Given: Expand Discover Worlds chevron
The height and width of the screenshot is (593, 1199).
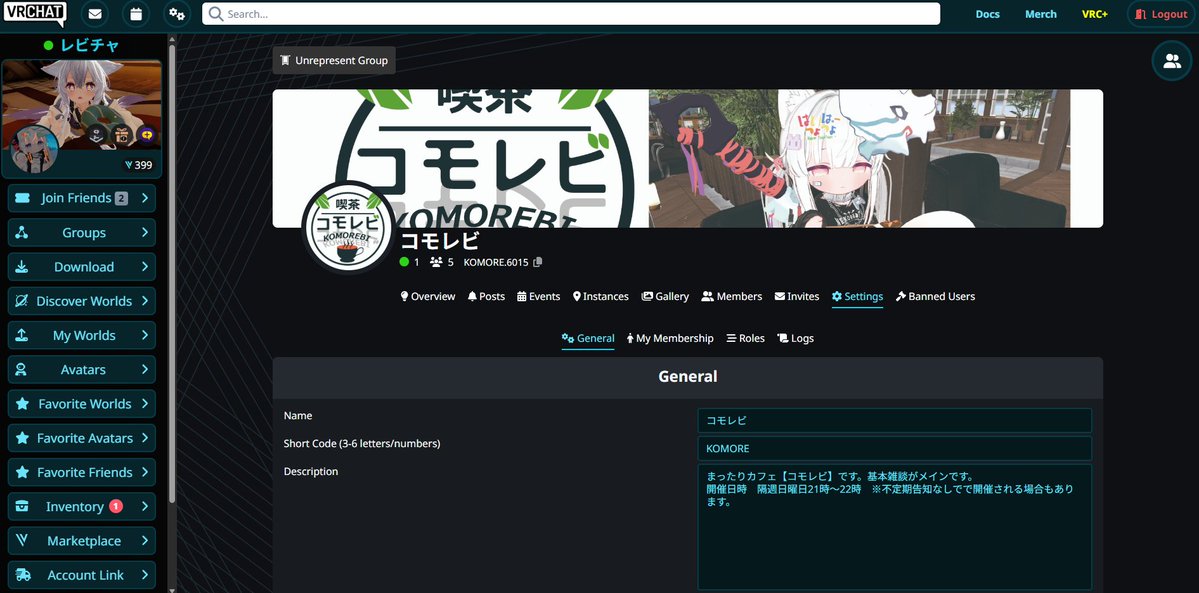Looking at the screenshot, I should [x=145, y=301].
